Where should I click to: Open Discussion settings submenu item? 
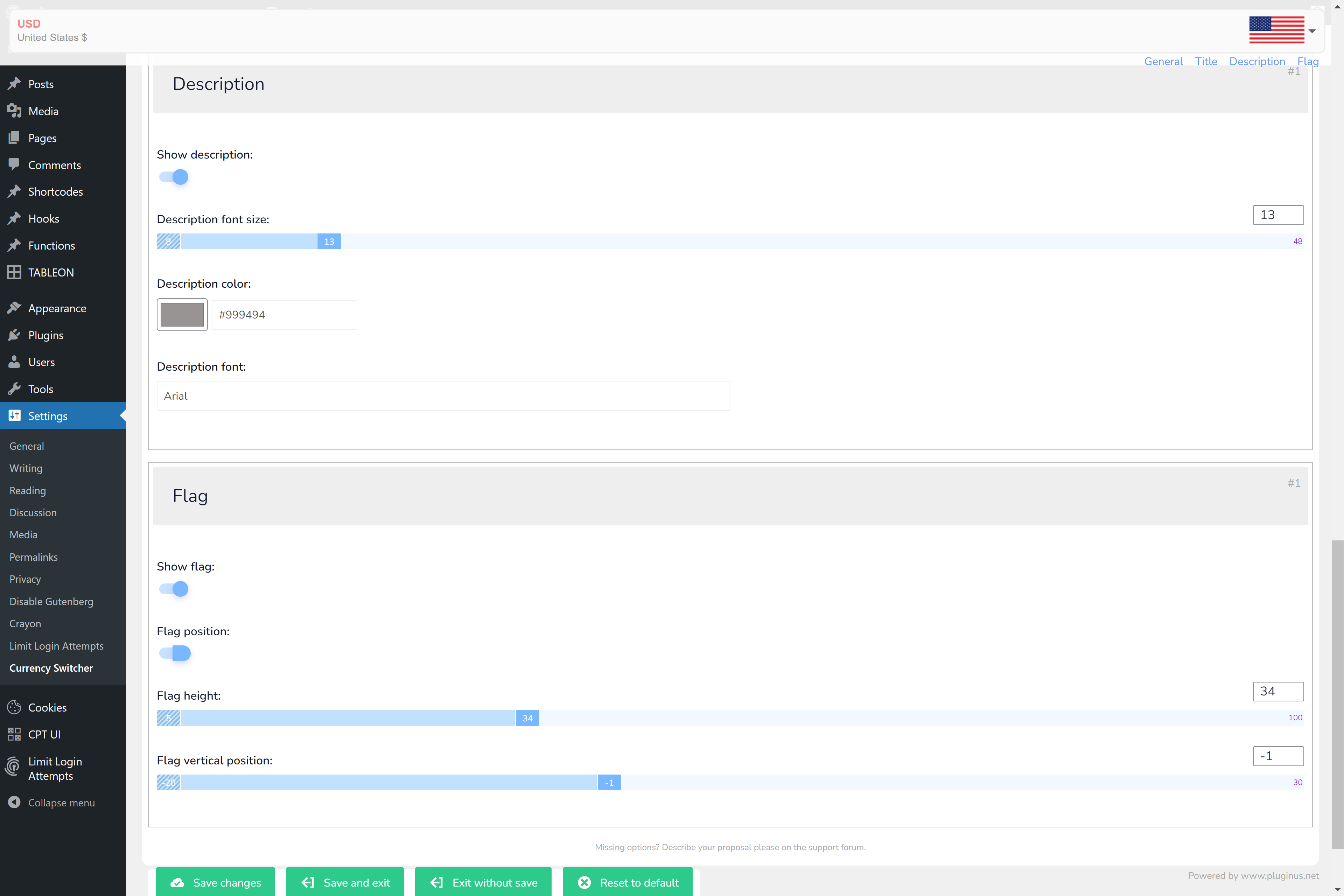click(x=33, y=512)
